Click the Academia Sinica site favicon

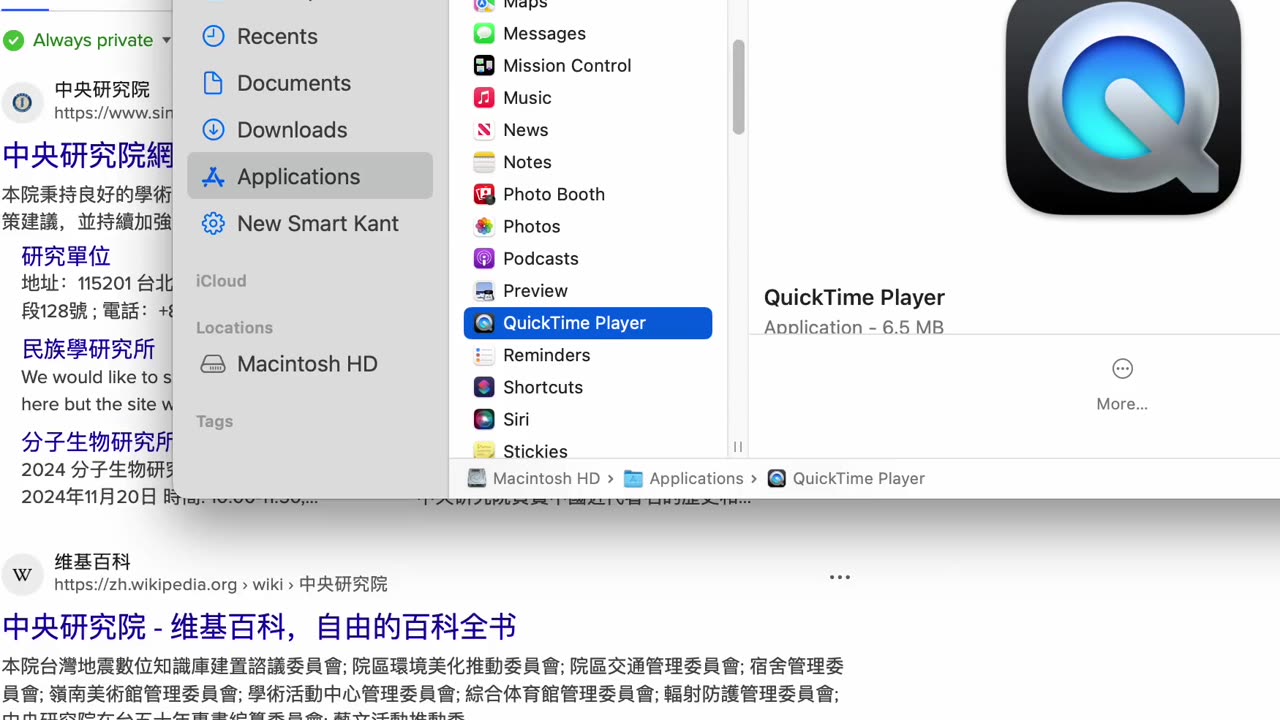pos(22,102)
